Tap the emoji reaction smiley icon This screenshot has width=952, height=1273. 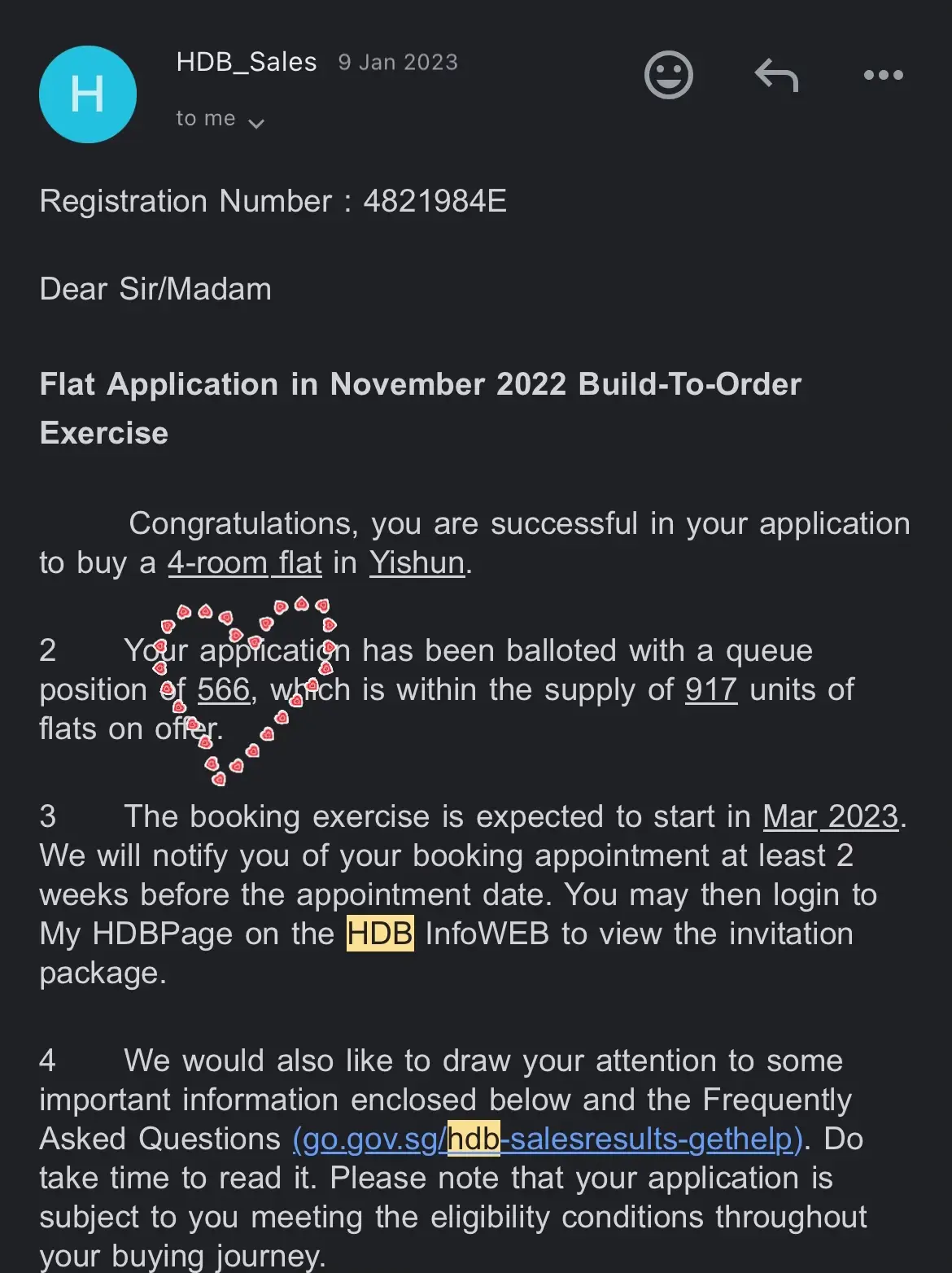tap(668, 75)
